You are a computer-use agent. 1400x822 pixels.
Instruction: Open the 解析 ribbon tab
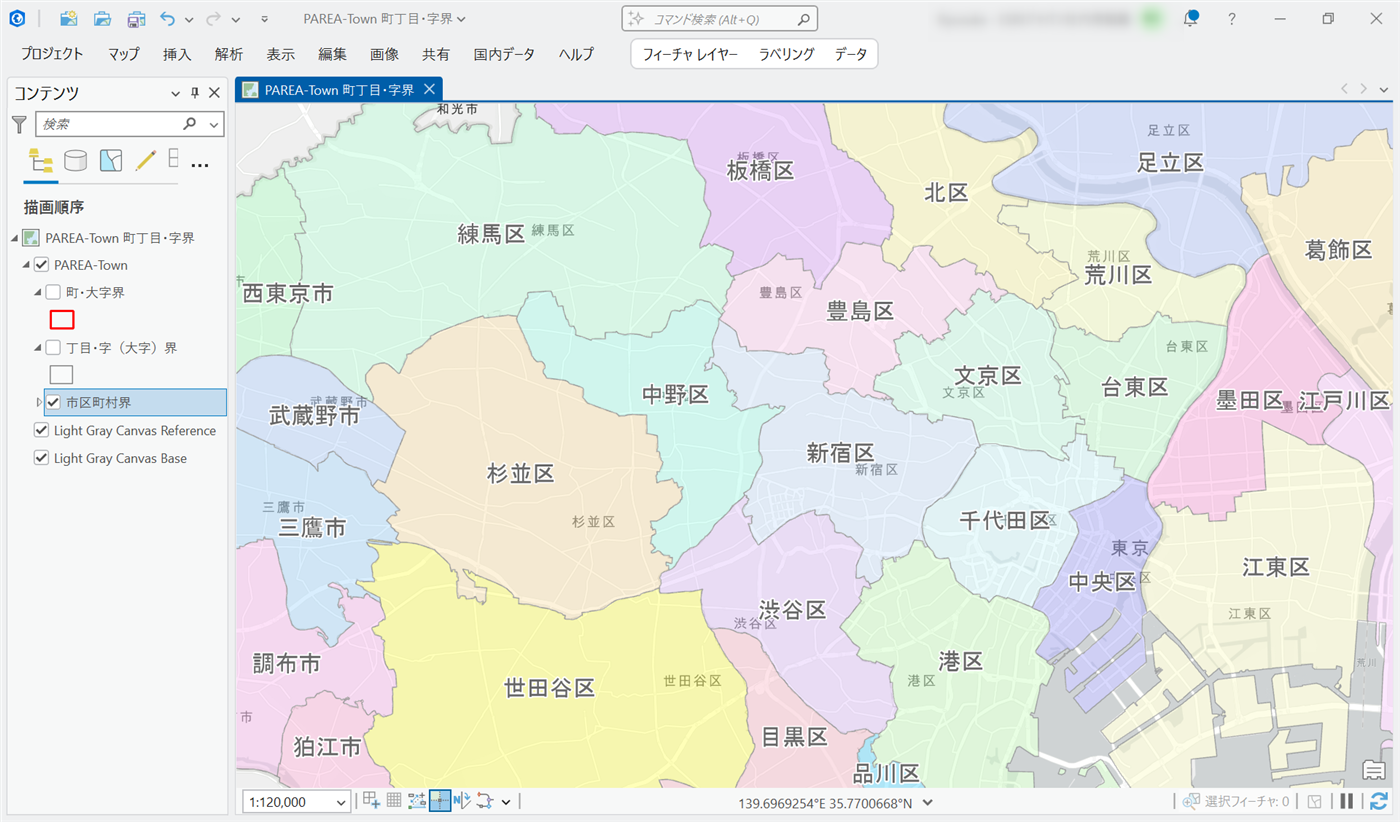click(x=228, y=54)
